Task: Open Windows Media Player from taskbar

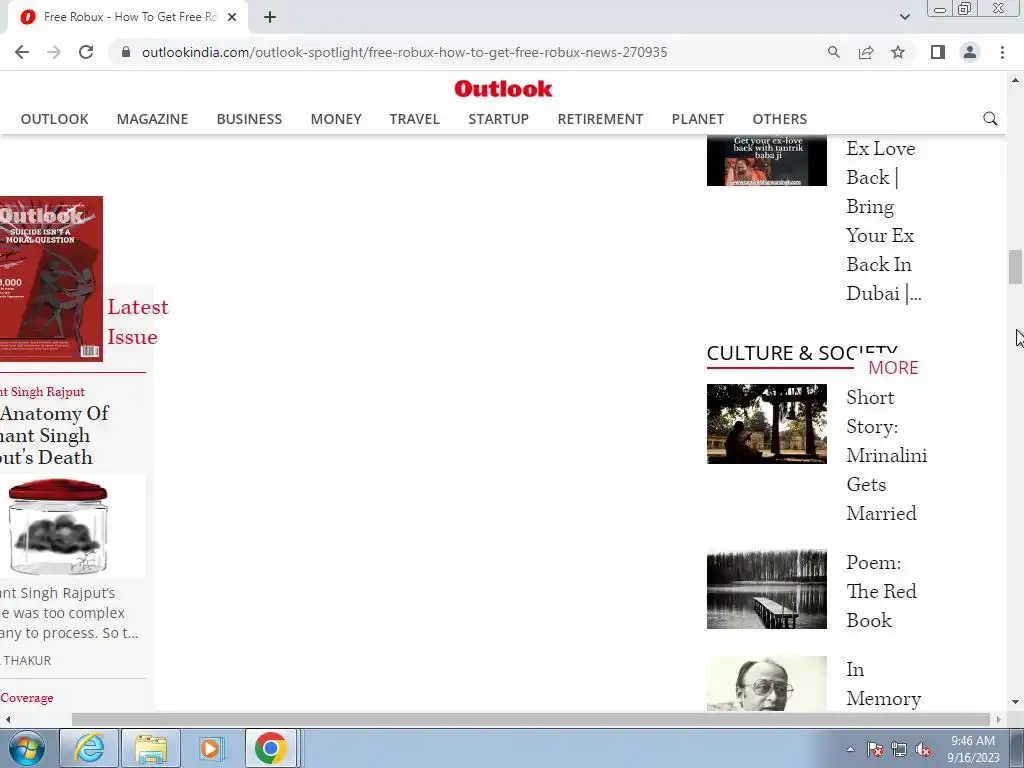Action: click(x=212, y=748)
